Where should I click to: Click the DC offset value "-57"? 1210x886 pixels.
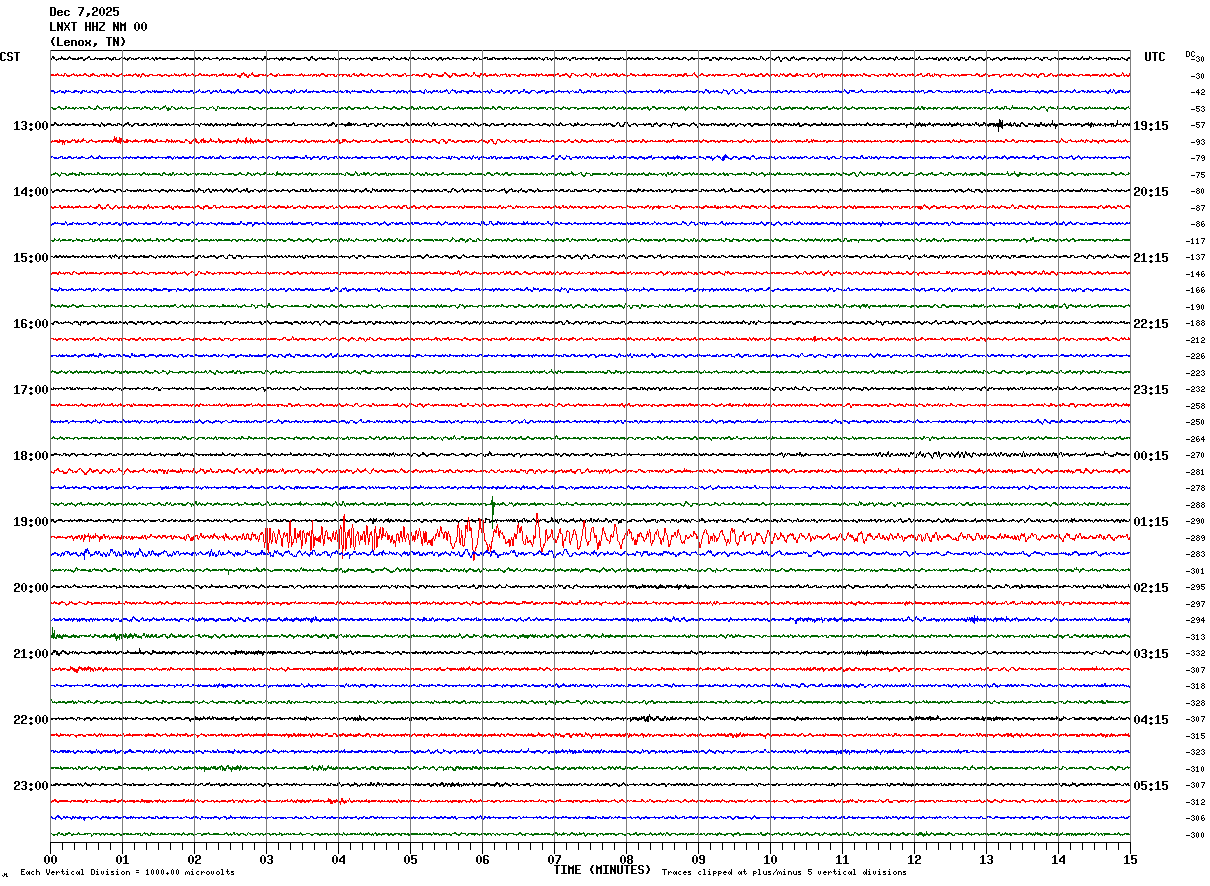(x=1197, y=126)
